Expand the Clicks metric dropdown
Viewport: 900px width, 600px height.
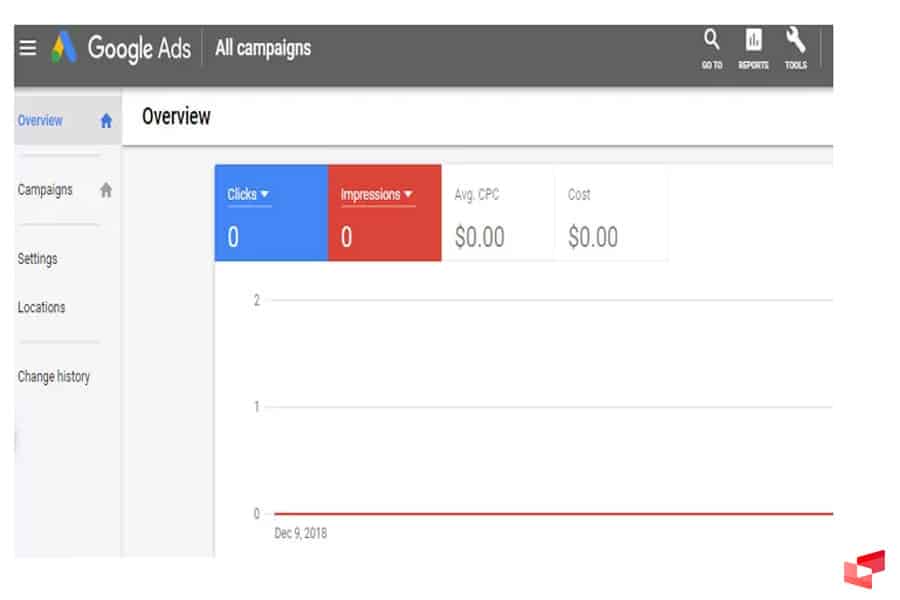pos(265,195)
